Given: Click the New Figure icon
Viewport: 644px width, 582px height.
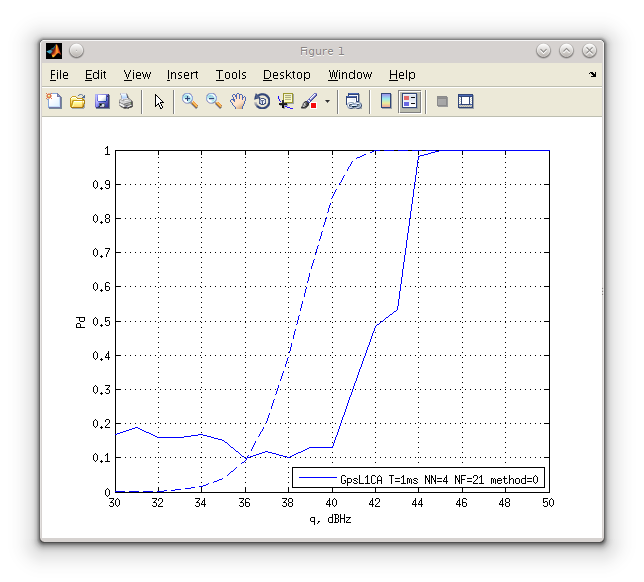Looking at the screenshot, I should (x=54, y=101).
